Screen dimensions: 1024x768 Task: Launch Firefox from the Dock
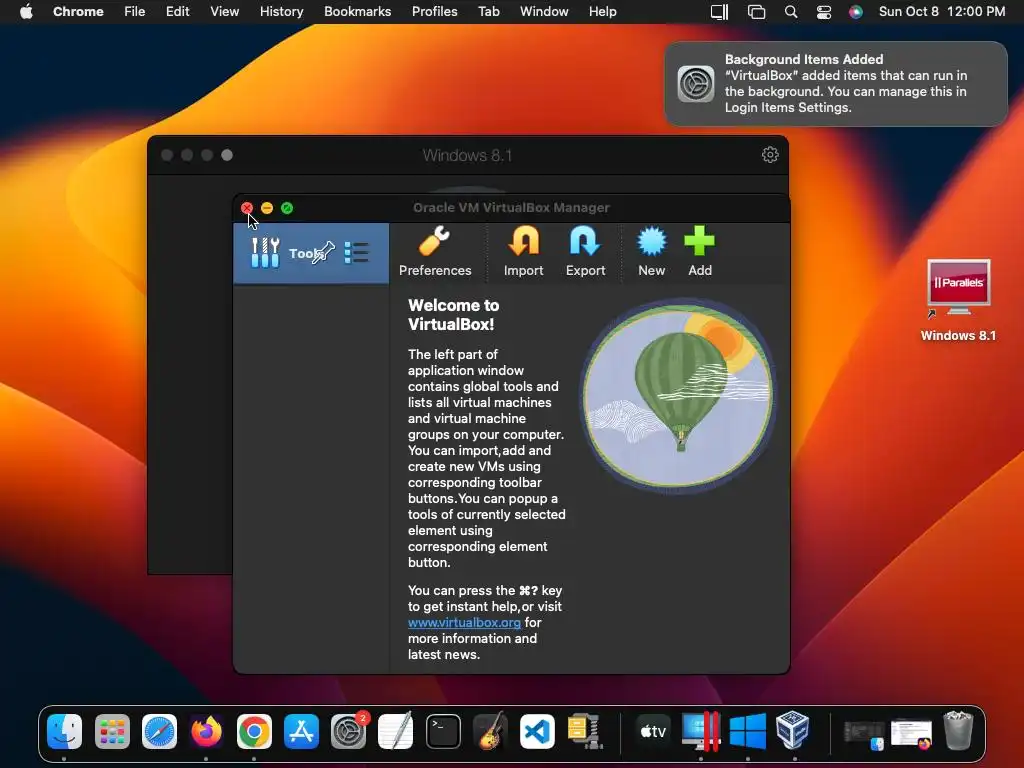click(x=206, y=731)
